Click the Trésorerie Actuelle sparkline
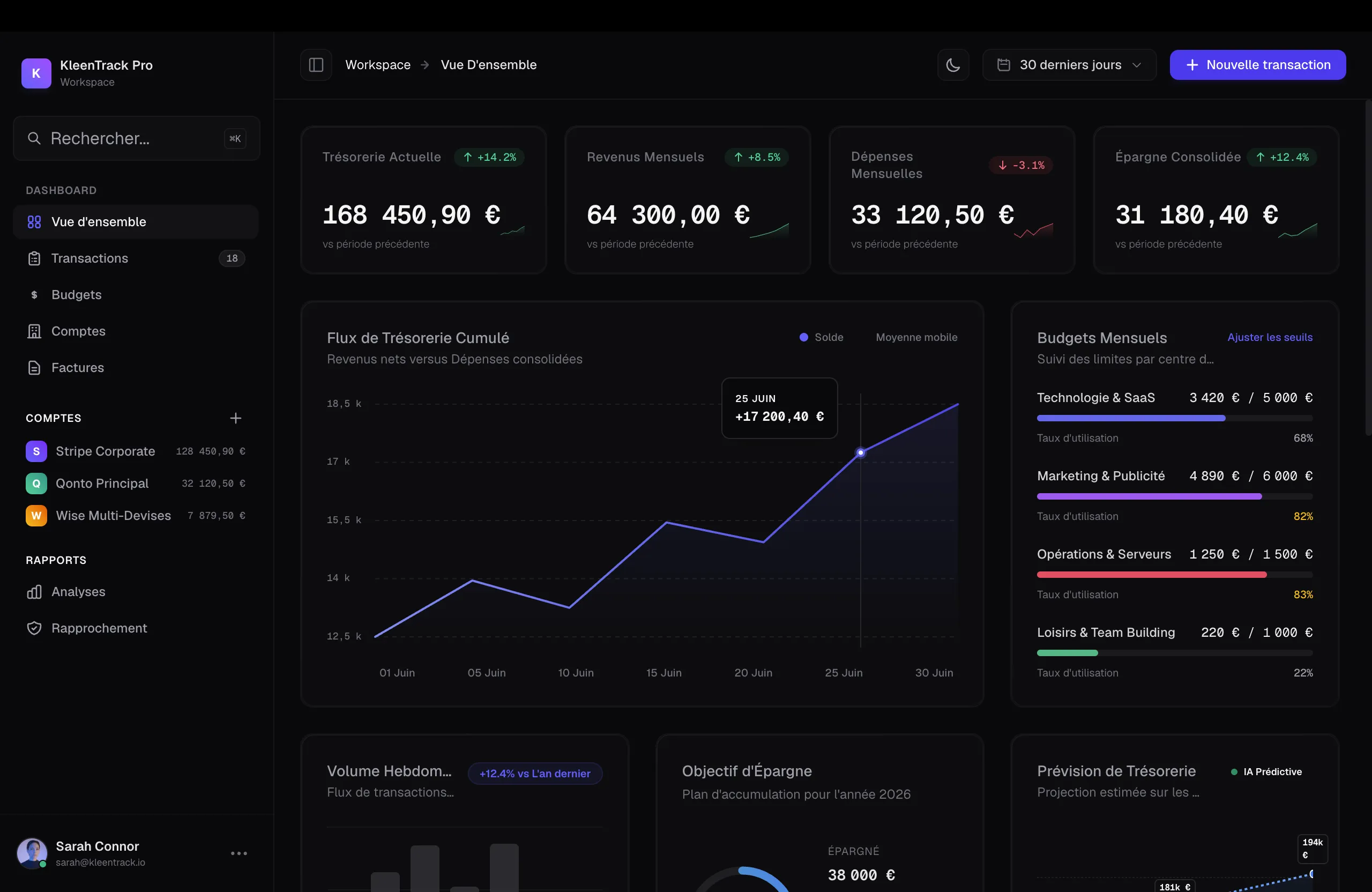The width and height of the screenshot is (1372, 892). click(512, 231)
